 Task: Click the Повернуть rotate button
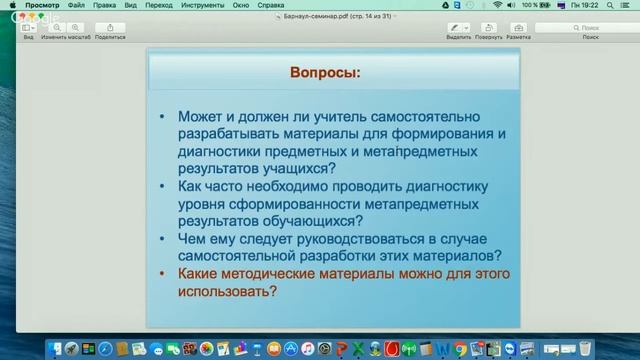(x=489, y=28)
